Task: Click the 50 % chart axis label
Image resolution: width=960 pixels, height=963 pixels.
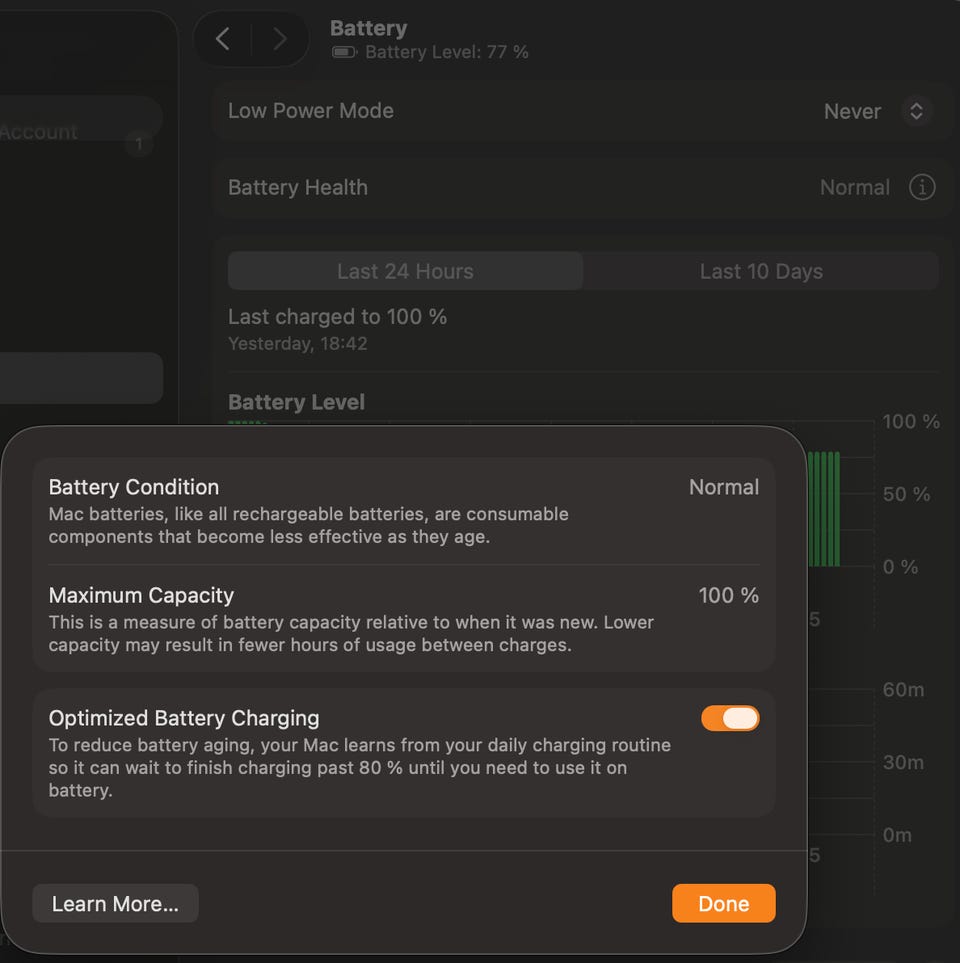Action: pyautogui.click(x=906, y=494)
